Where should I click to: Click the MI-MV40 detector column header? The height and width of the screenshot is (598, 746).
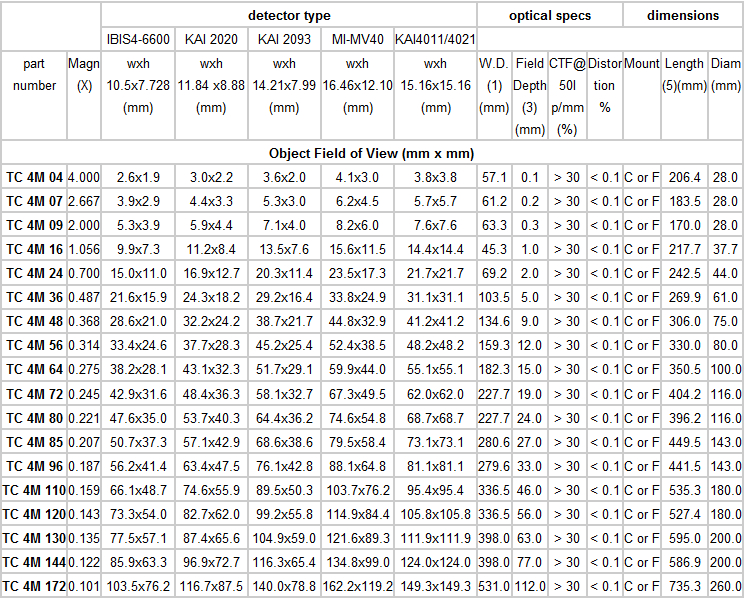[x=357, y=40]
